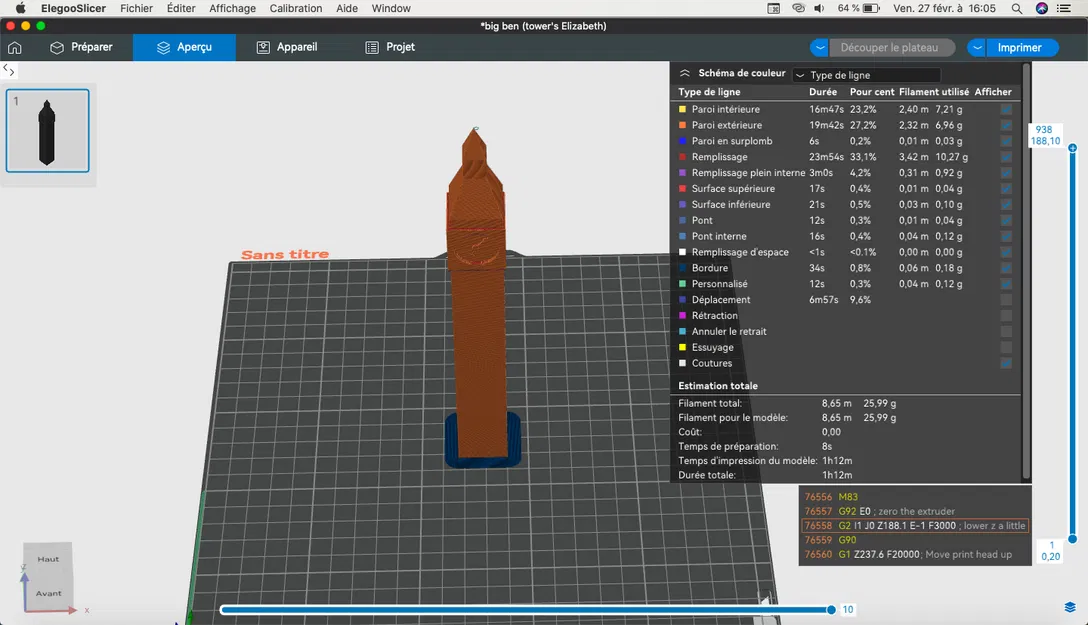
Task: Collapse the Schéma de couleur panel
Action: (685, 73)
